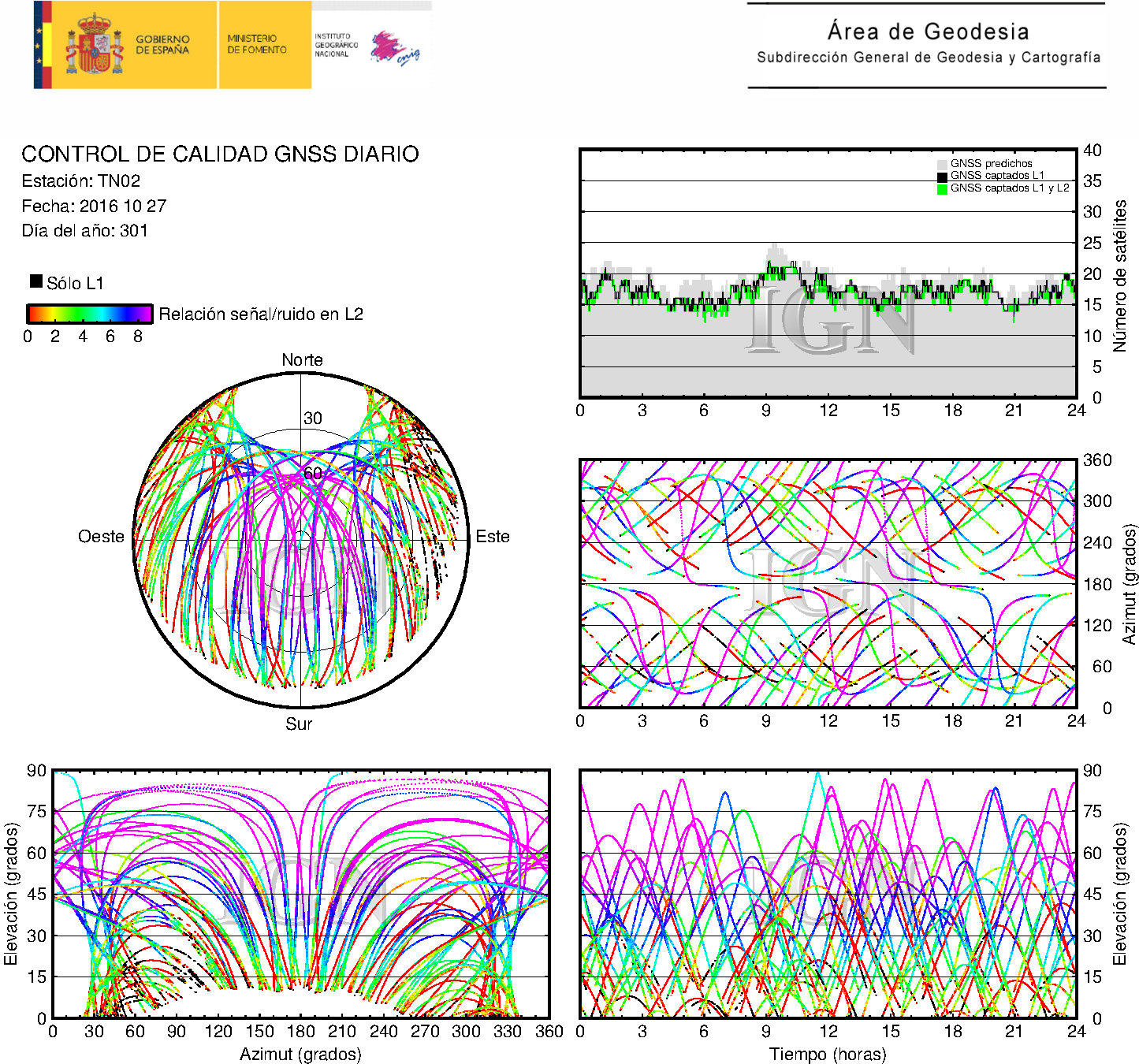The image size is (1139, 1064).
Task: Click the CONTROL DE CALIDAD GNSS DIARIO title
Action: click(220, 154)
